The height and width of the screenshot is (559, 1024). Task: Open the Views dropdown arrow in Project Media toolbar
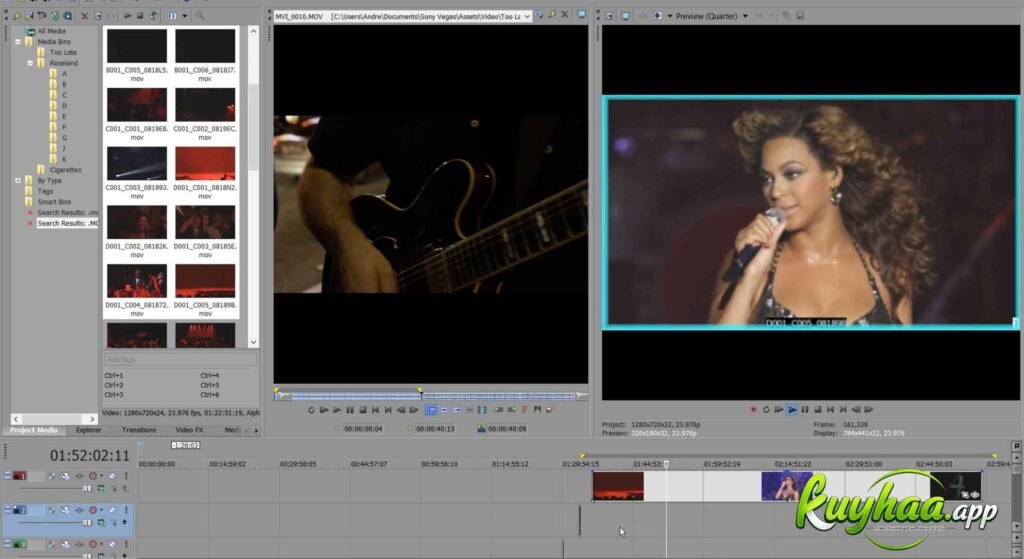click(185, 16)
